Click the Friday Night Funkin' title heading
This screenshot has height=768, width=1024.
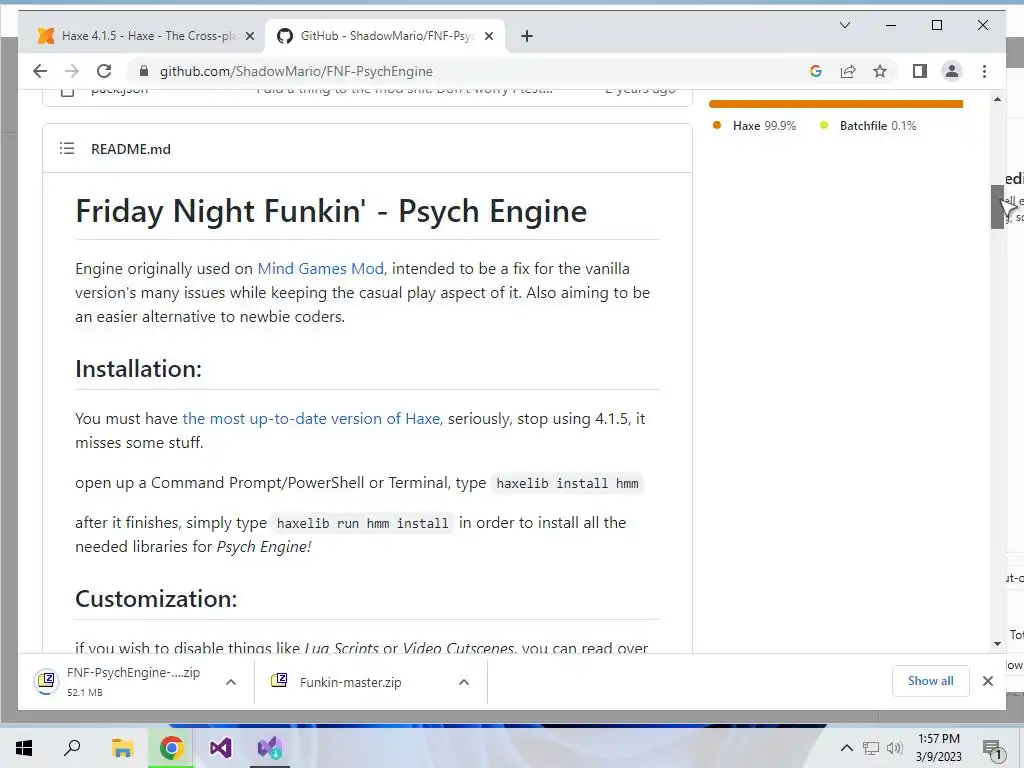point(331,211)
